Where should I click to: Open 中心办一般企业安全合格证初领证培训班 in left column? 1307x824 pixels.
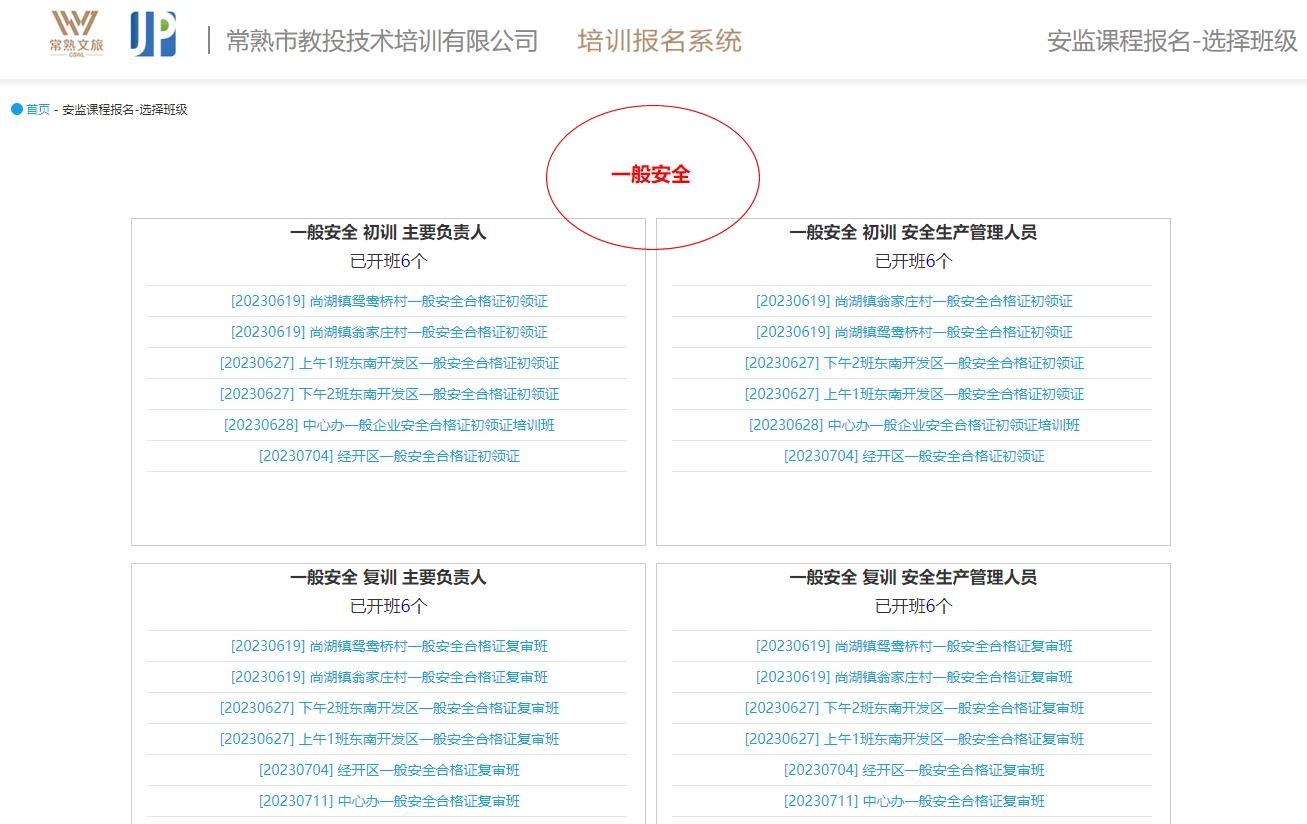pyautogui.click(x=390, y=425)
